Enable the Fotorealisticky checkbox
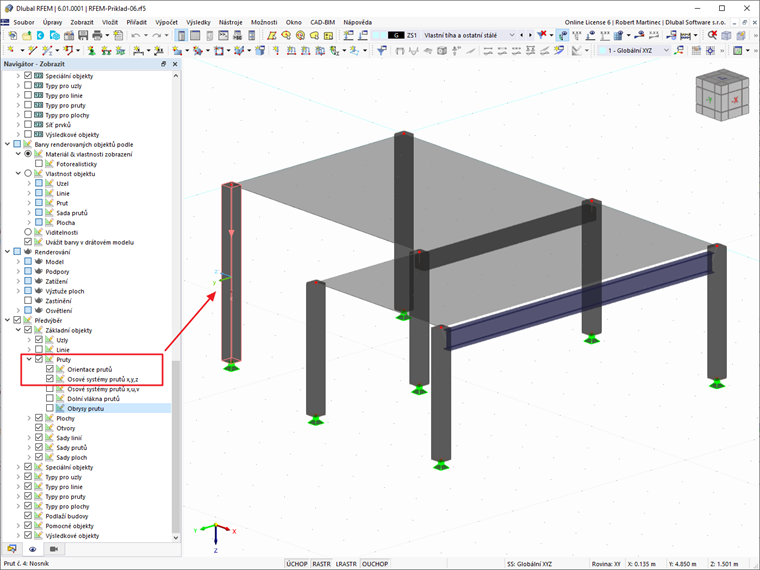 click(39, 164)
